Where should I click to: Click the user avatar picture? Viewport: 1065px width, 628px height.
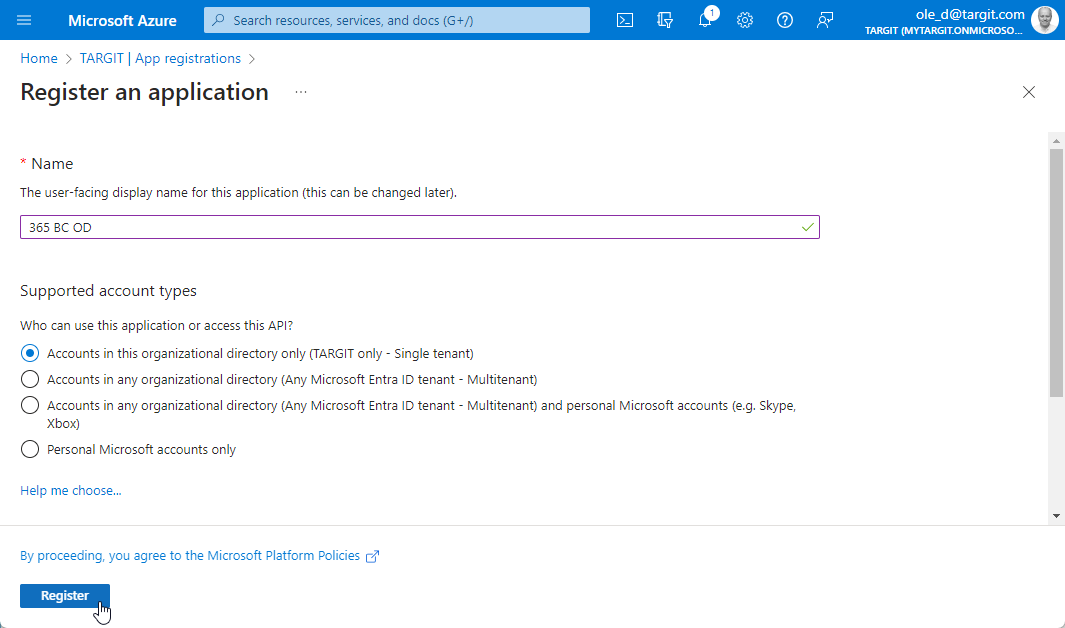coord(1044,20)
